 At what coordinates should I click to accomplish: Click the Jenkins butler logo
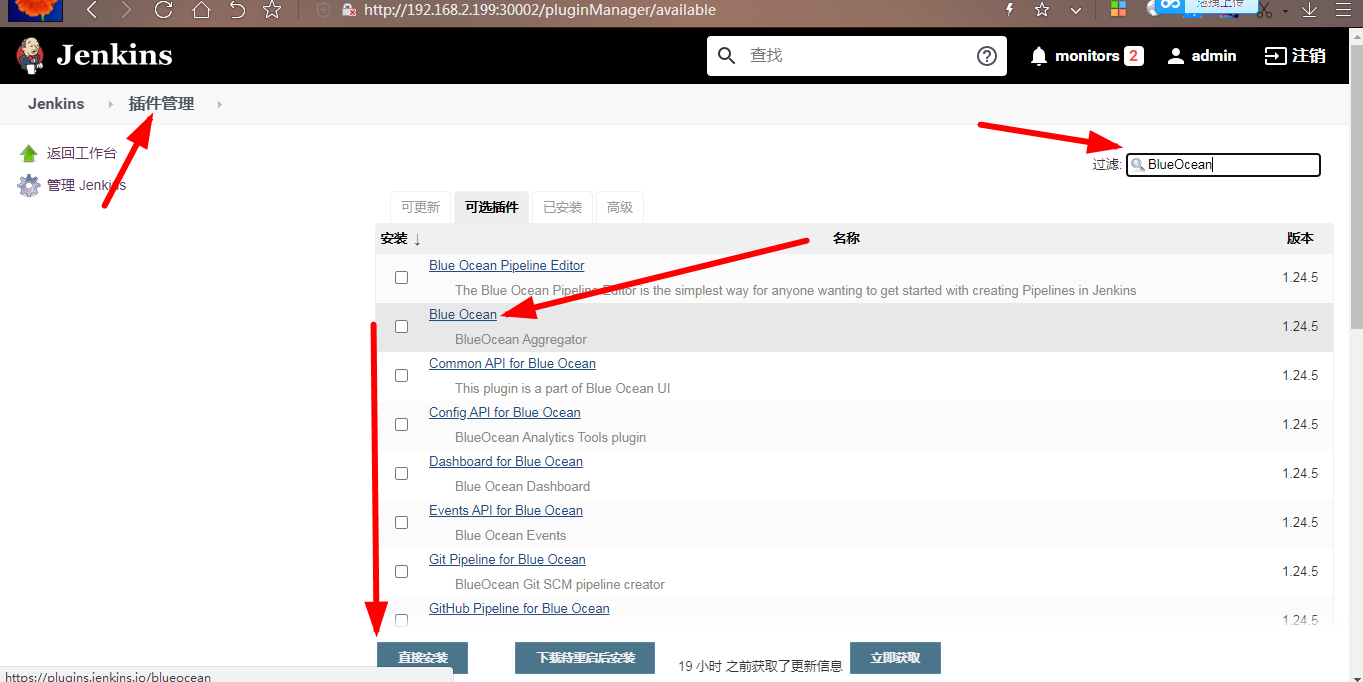30,55
